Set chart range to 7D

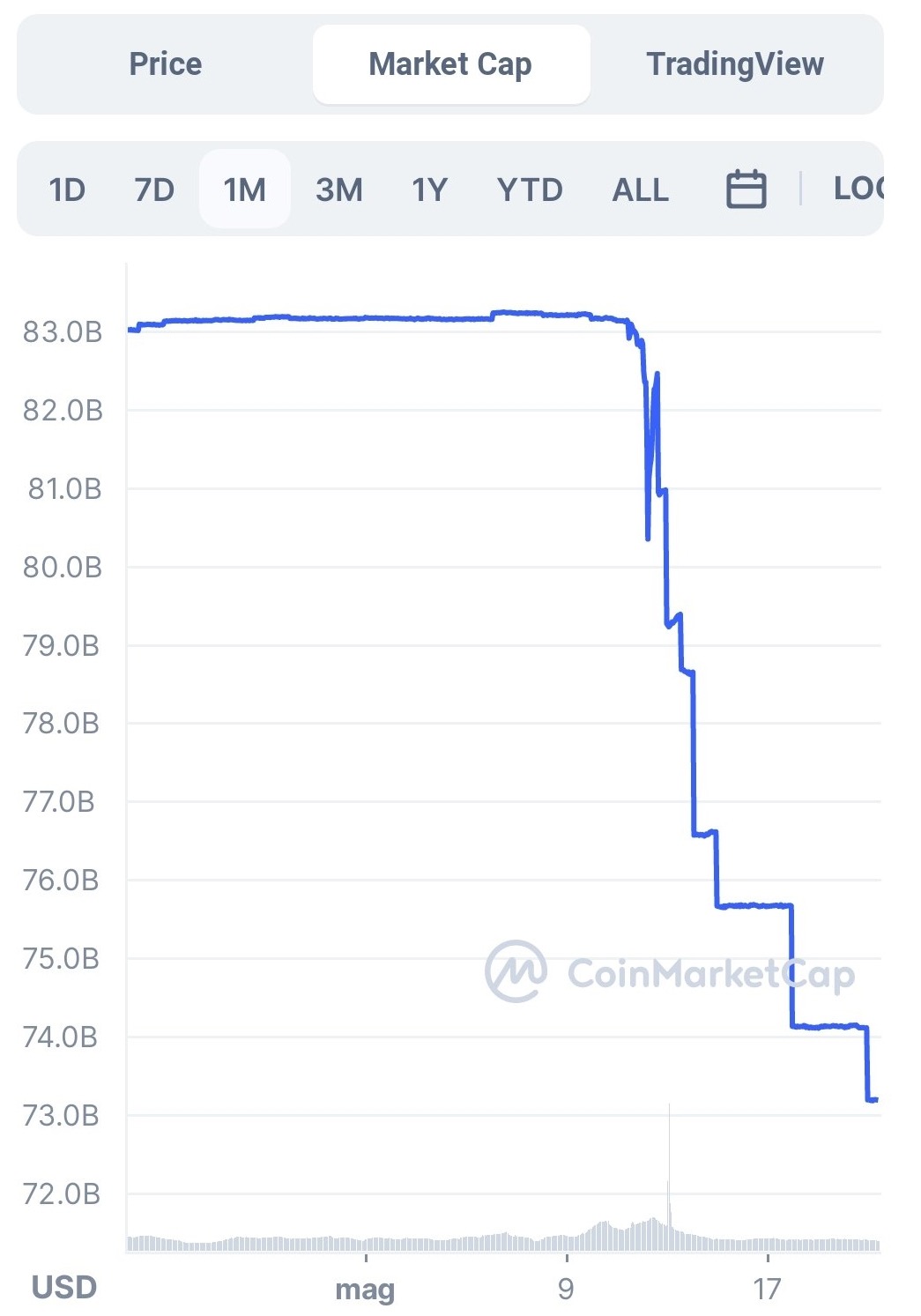(x=154, y=190)
